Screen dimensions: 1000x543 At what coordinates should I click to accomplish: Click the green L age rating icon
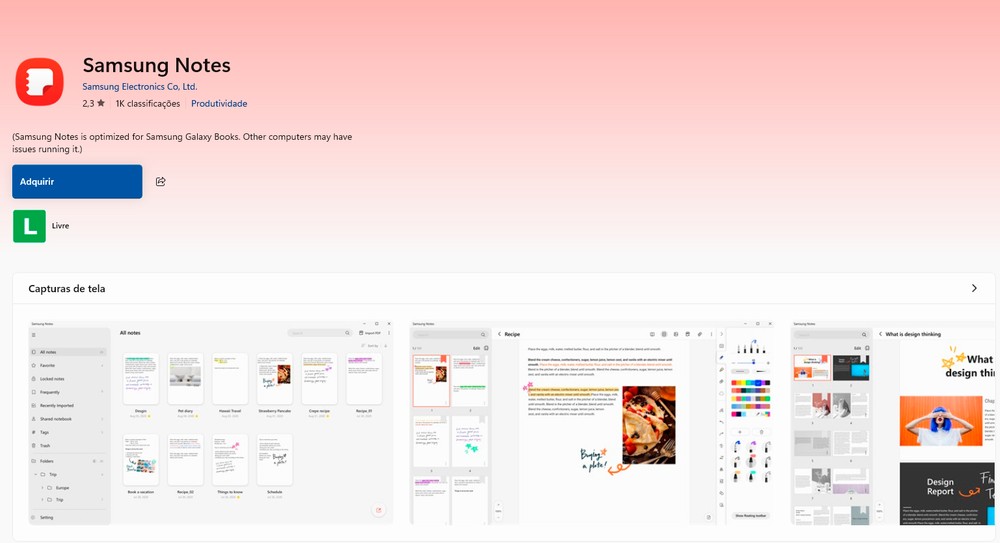[29, 226]
